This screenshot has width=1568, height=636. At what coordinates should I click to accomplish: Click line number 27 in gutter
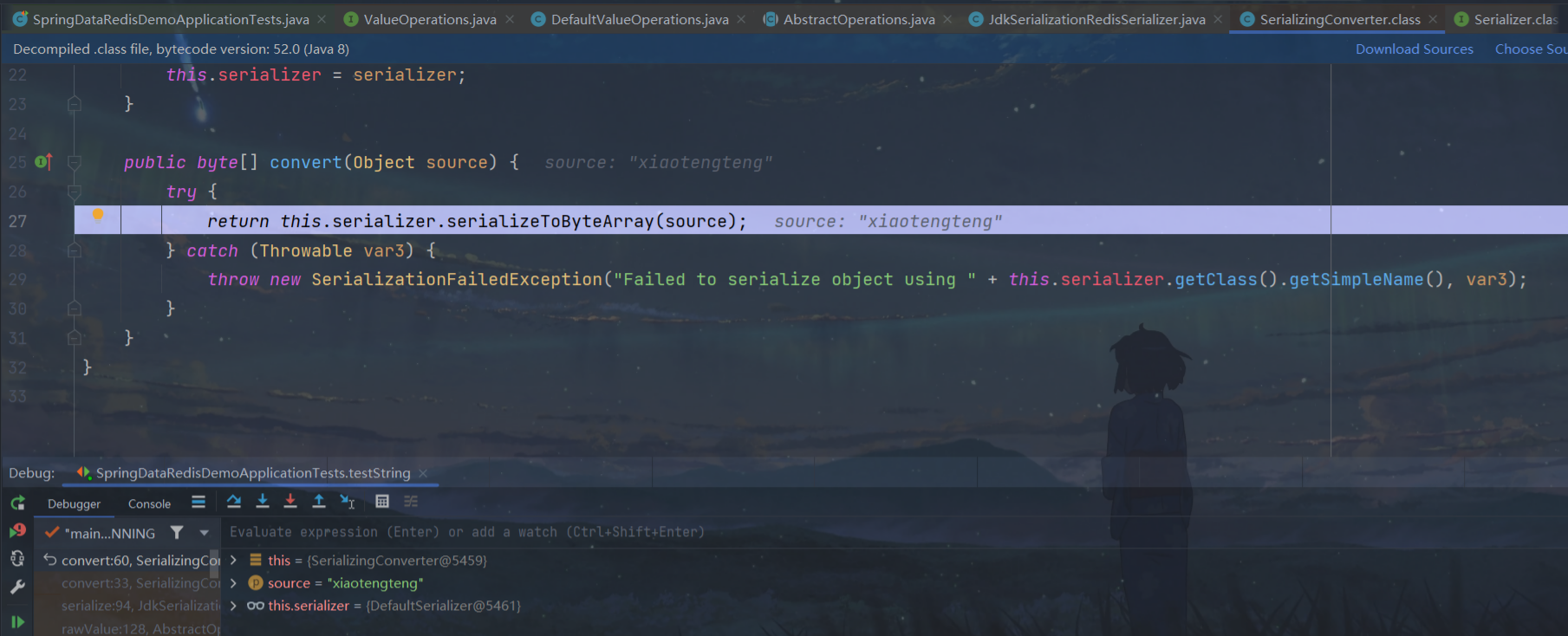tap(17, 221)
